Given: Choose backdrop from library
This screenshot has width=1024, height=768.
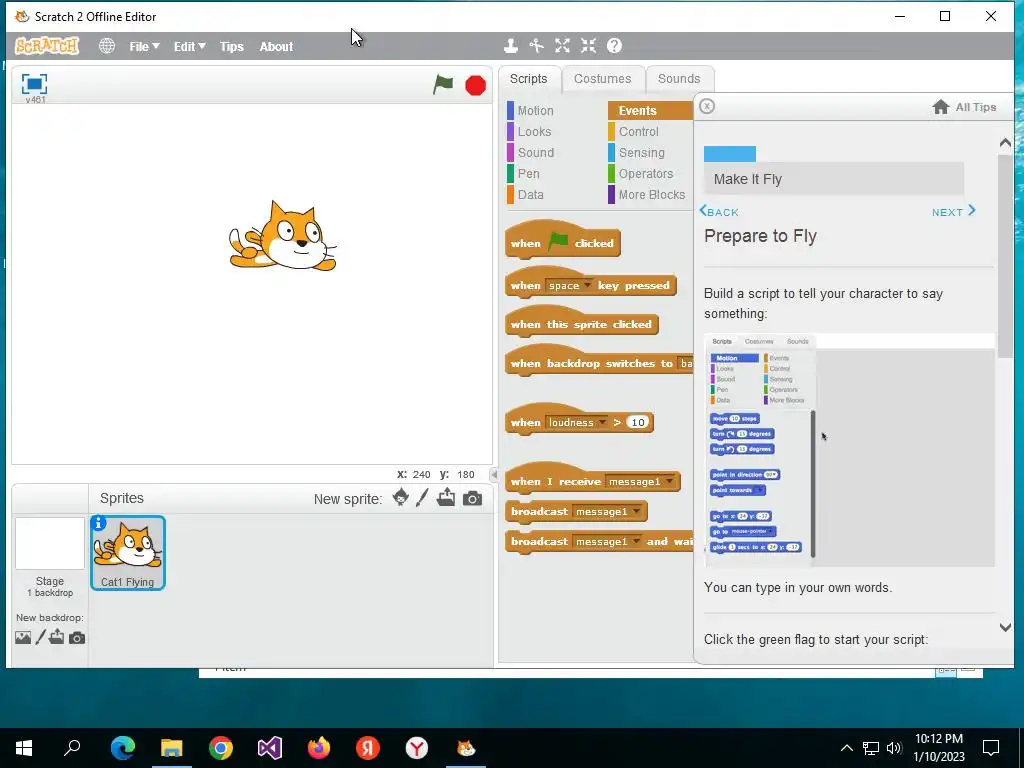Looking at the screenshot, I should click(23, 637).
